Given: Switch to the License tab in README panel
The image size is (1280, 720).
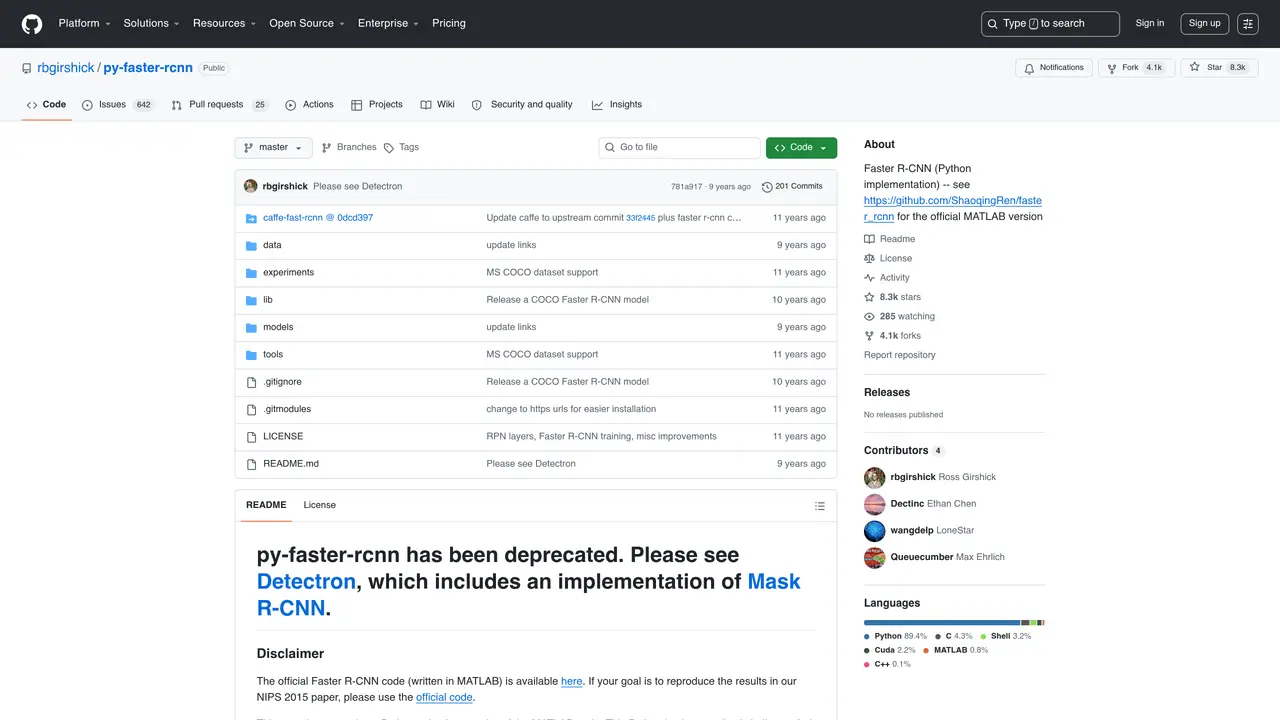Looking at the screenshot, I should 320,506.
